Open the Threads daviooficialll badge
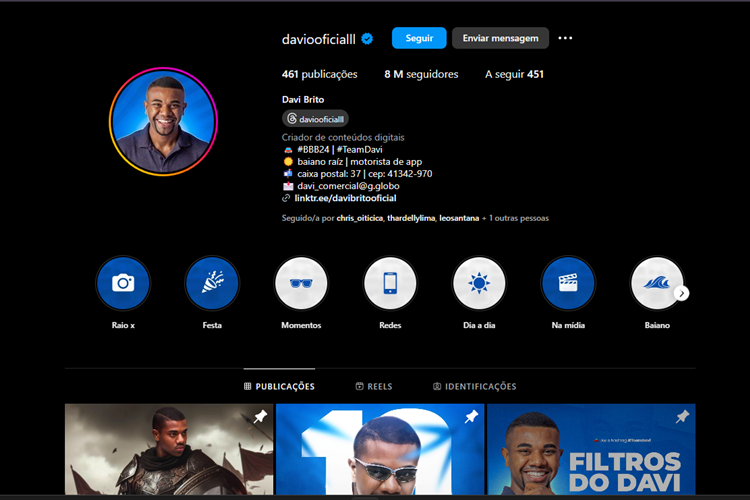The width and height of the screenshot is (750, 500). click(x=315, y=118)
